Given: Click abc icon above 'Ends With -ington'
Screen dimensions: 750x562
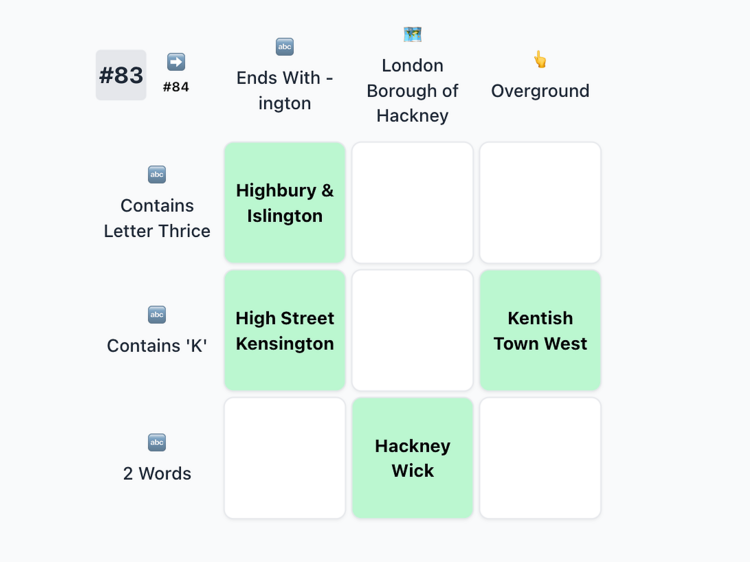Looking at the screenshot, I should coord(285,47).
